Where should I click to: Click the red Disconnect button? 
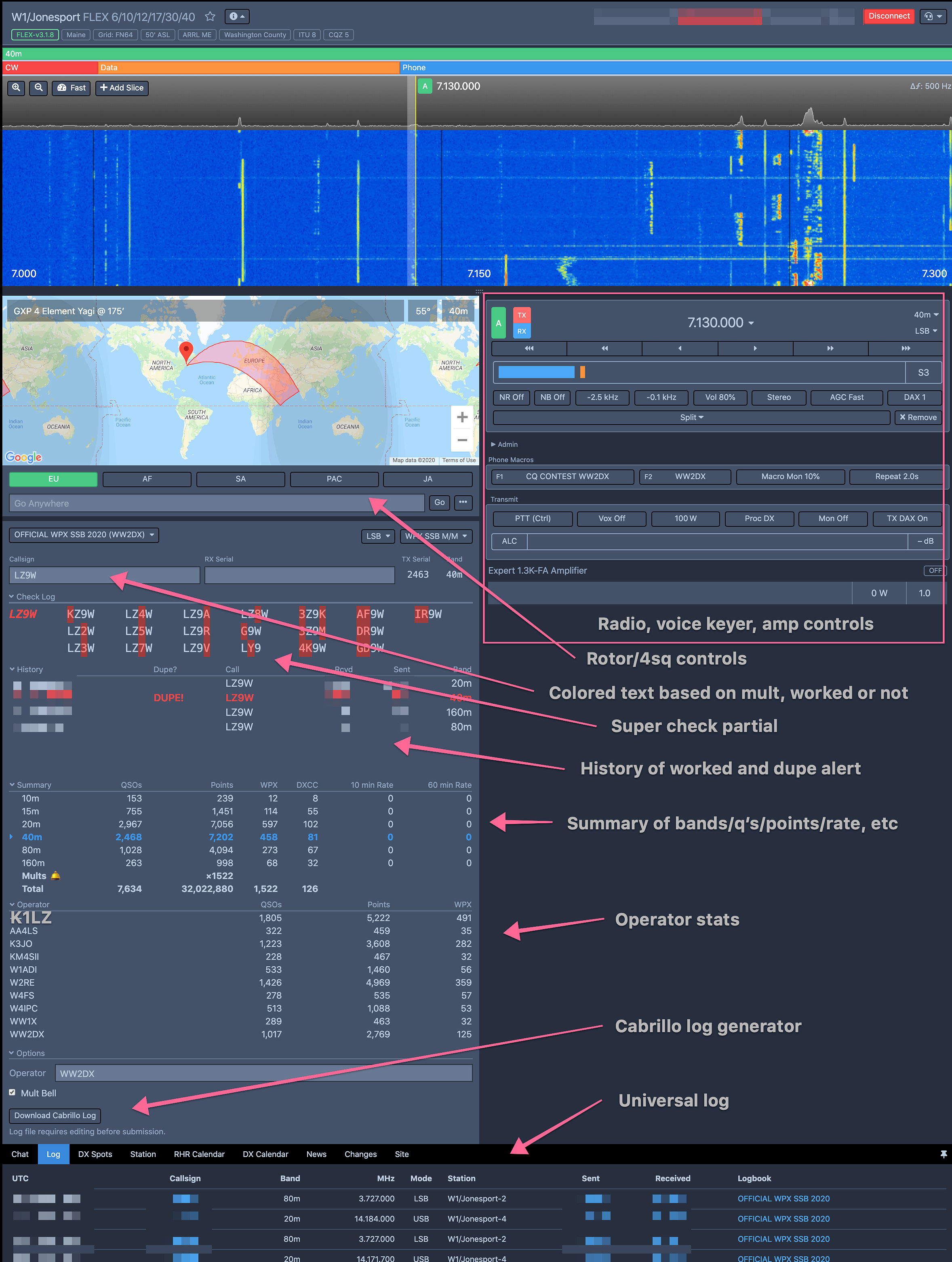coord(889,16)
